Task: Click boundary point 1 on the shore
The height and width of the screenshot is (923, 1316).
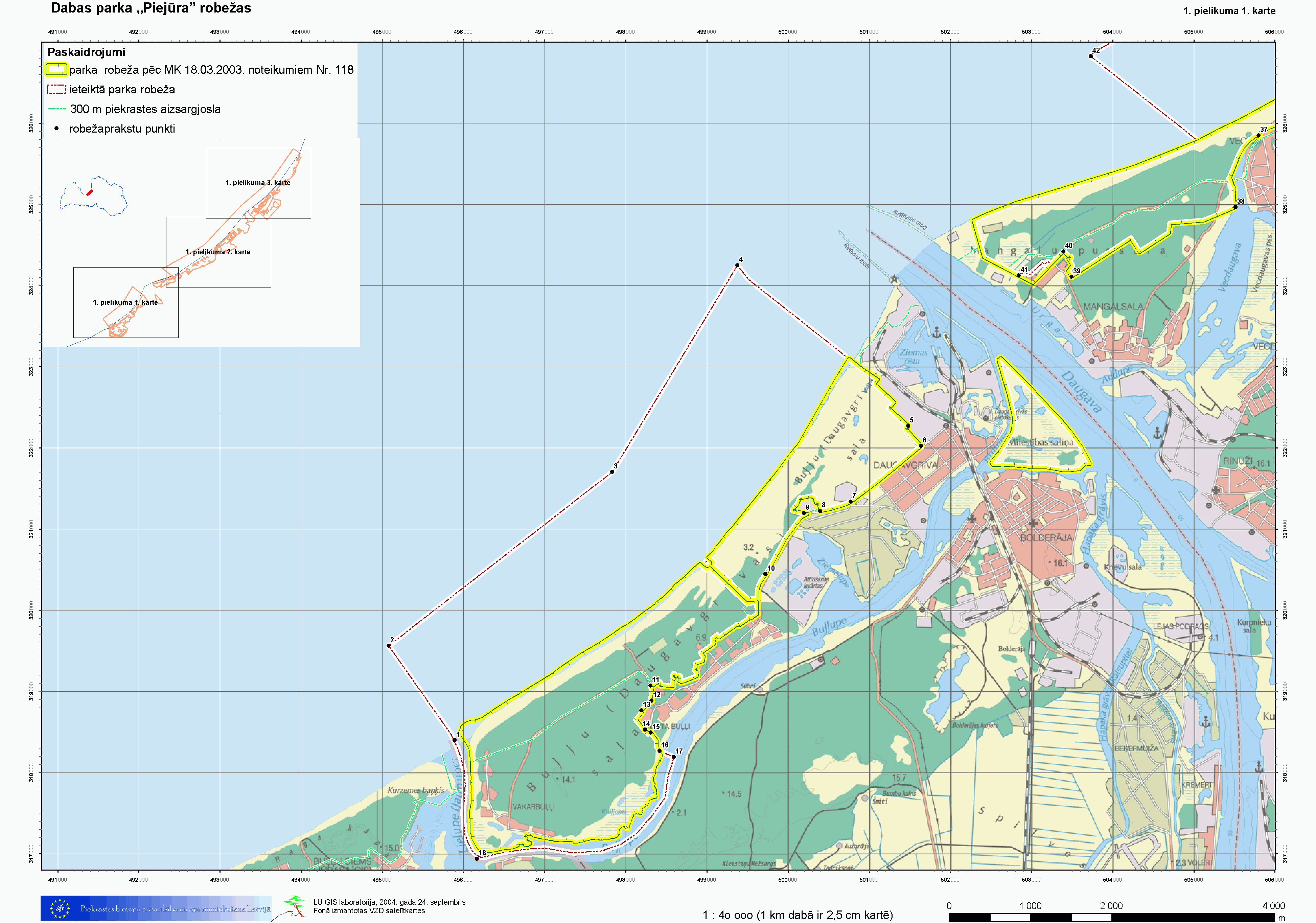Action: 455,740
